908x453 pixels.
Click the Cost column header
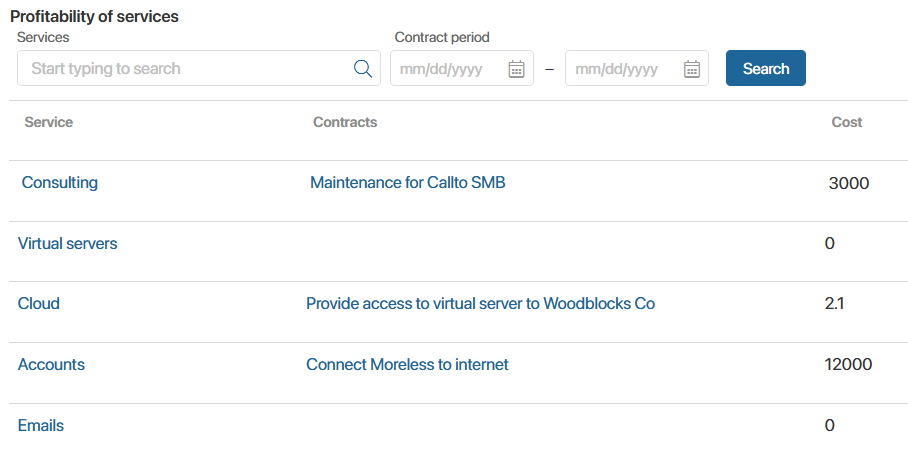(x=847, y=122)
